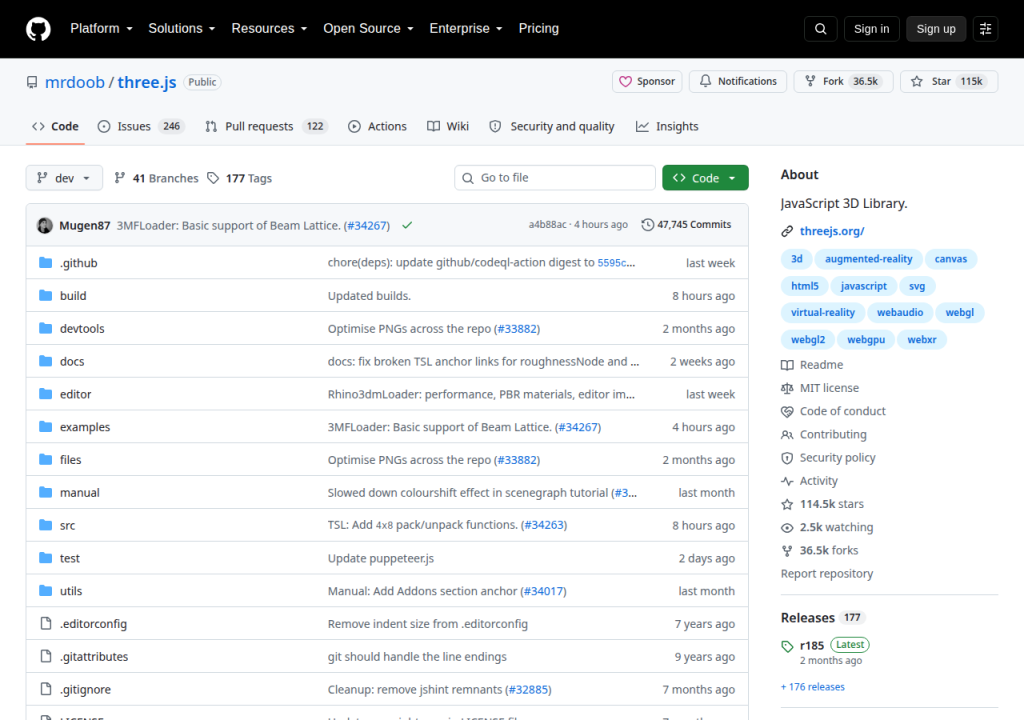Open the manual folder name
This screenshot has height=720, width=1024.
[80, 493]
